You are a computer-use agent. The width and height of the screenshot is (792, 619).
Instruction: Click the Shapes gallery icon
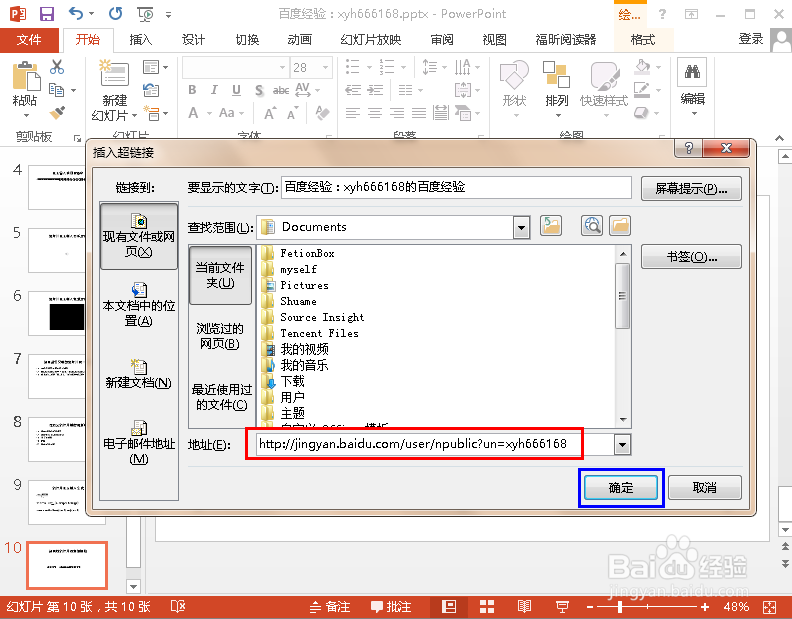[x=514, y=75]
